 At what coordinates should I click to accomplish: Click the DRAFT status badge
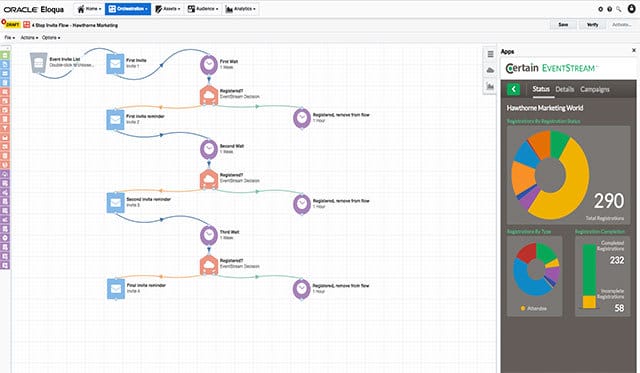click(11, 24)
